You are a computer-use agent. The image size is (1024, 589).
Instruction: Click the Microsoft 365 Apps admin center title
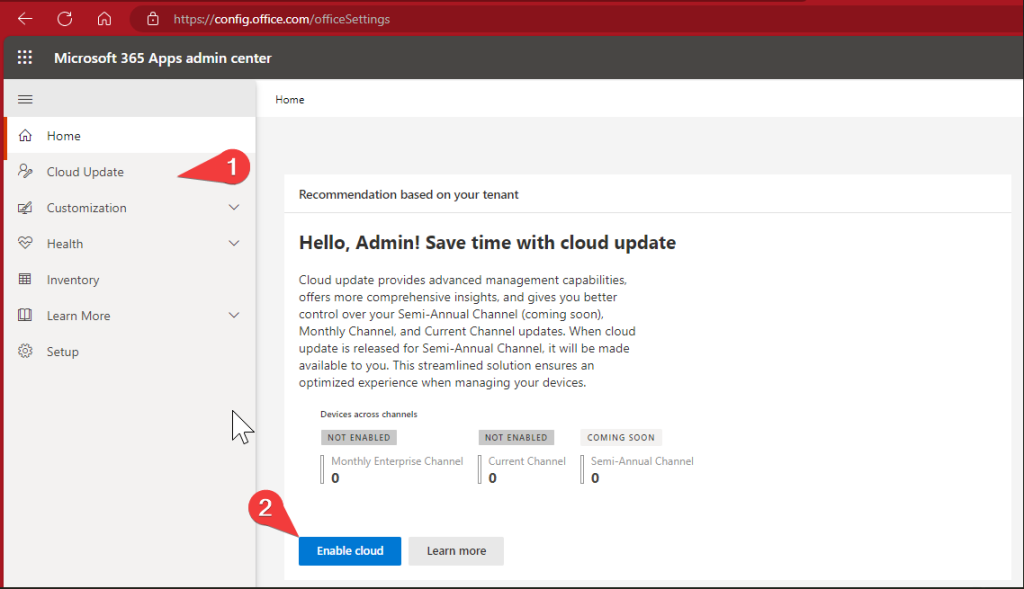[x=163, y=57]
